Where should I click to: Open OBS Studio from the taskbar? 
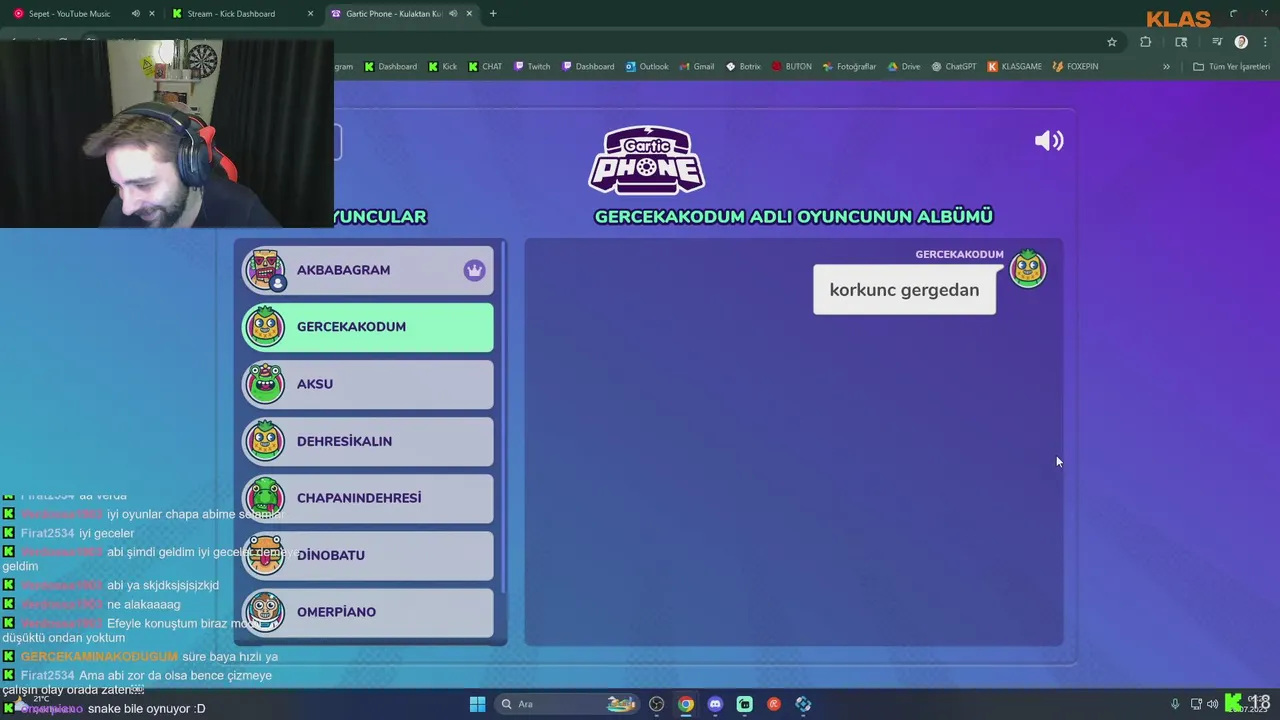[656, 704]
